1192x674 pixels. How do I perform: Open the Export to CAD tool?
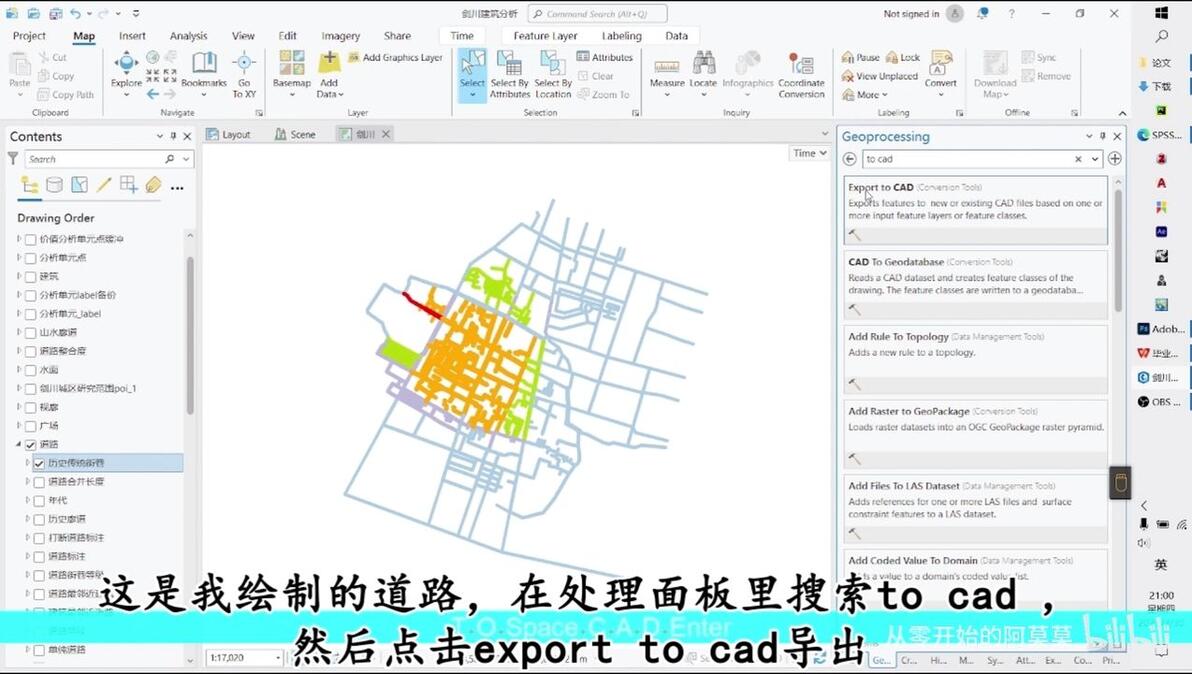(x=975, y=210)
